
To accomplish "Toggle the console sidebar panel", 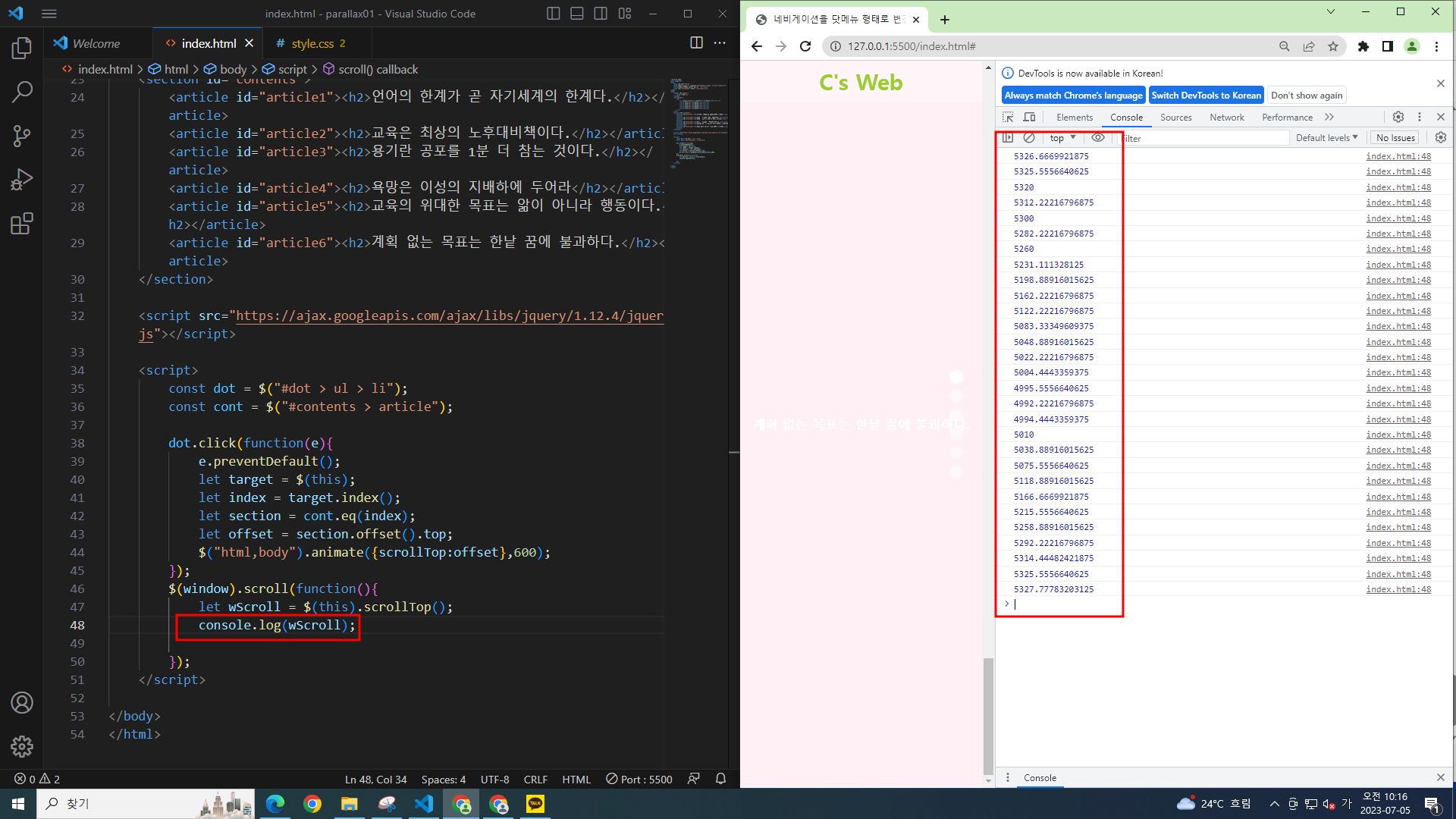I will pos(1008,138).
